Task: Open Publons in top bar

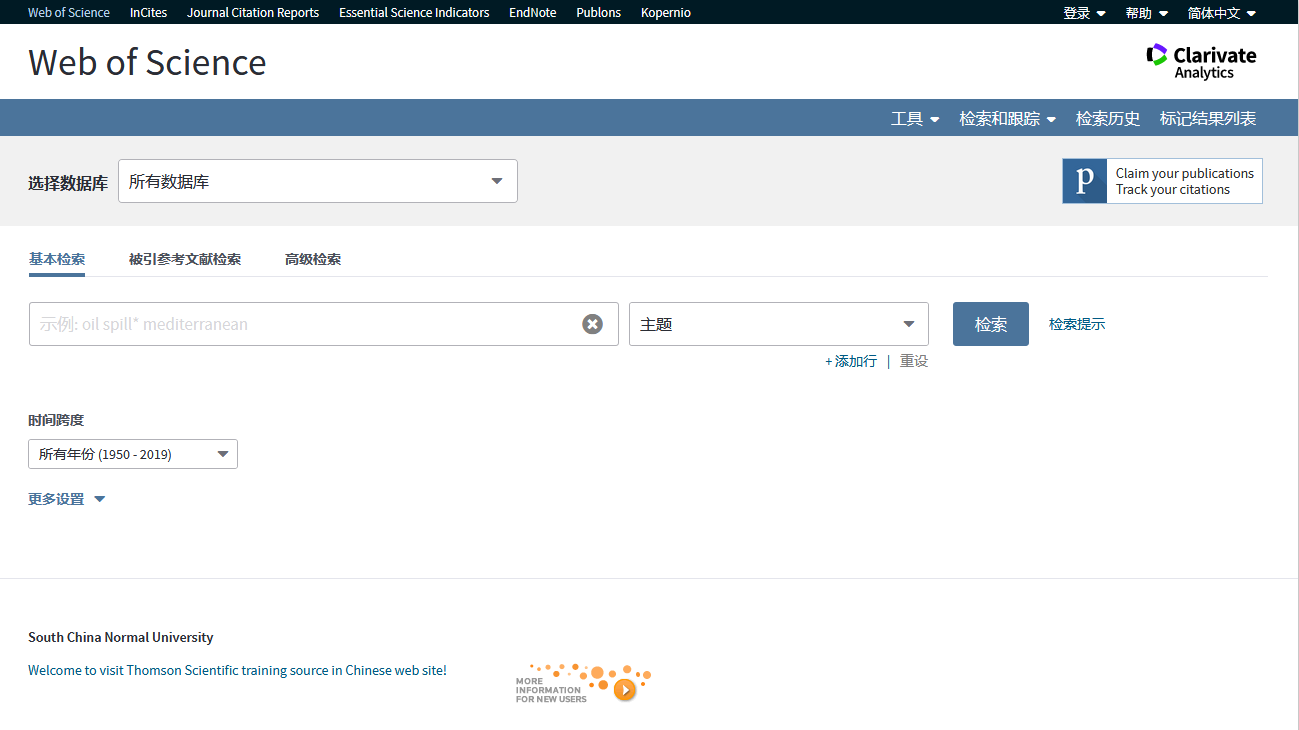Action: (599, 13)
